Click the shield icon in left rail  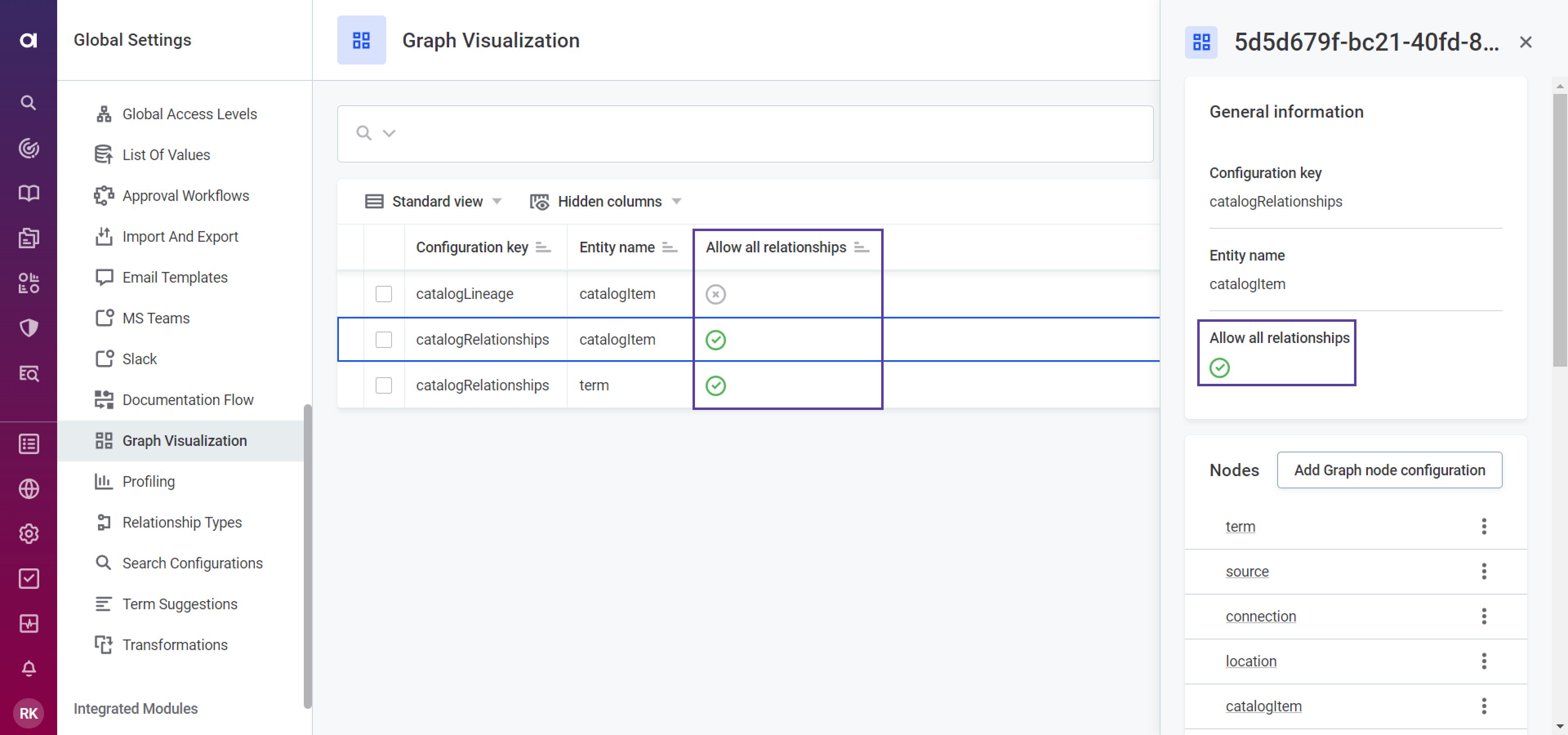(x=28, y=328)
